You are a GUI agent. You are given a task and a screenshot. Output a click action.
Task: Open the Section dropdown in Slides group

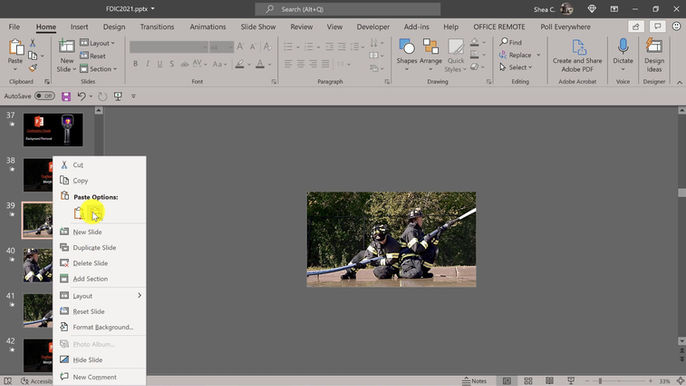(98, 69)
